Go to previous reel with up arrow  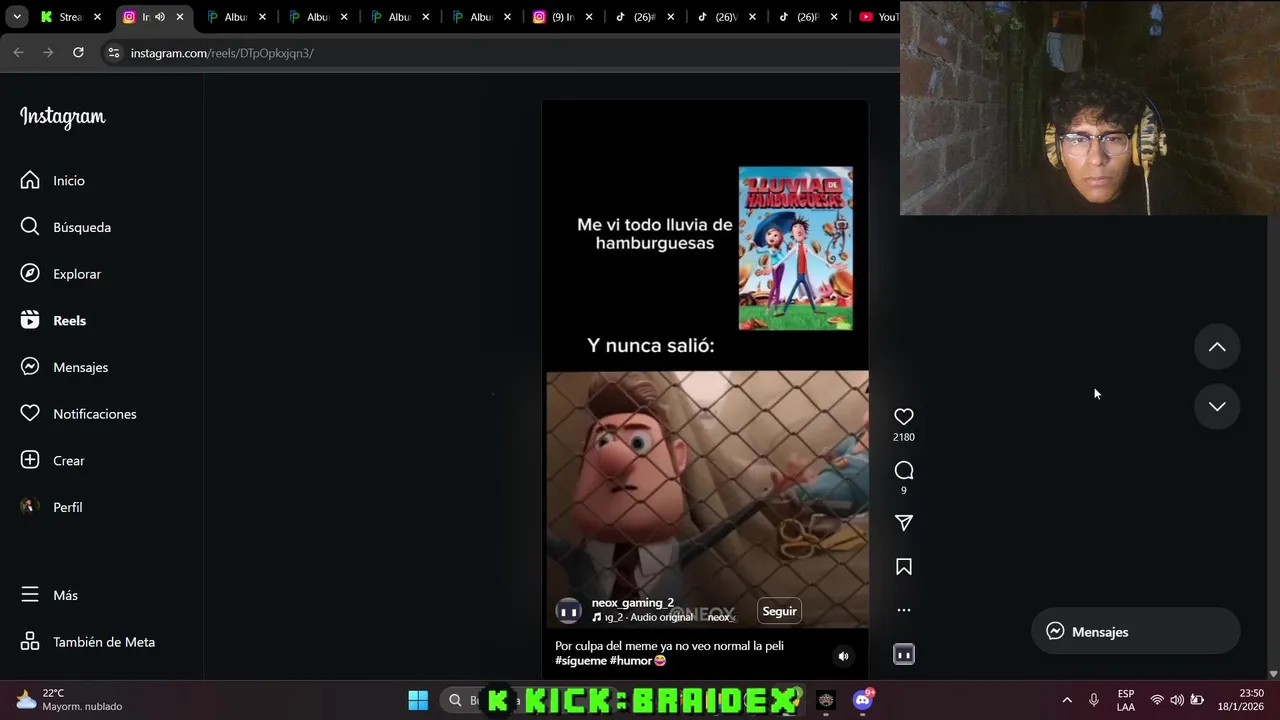[x=1217, y=347]
